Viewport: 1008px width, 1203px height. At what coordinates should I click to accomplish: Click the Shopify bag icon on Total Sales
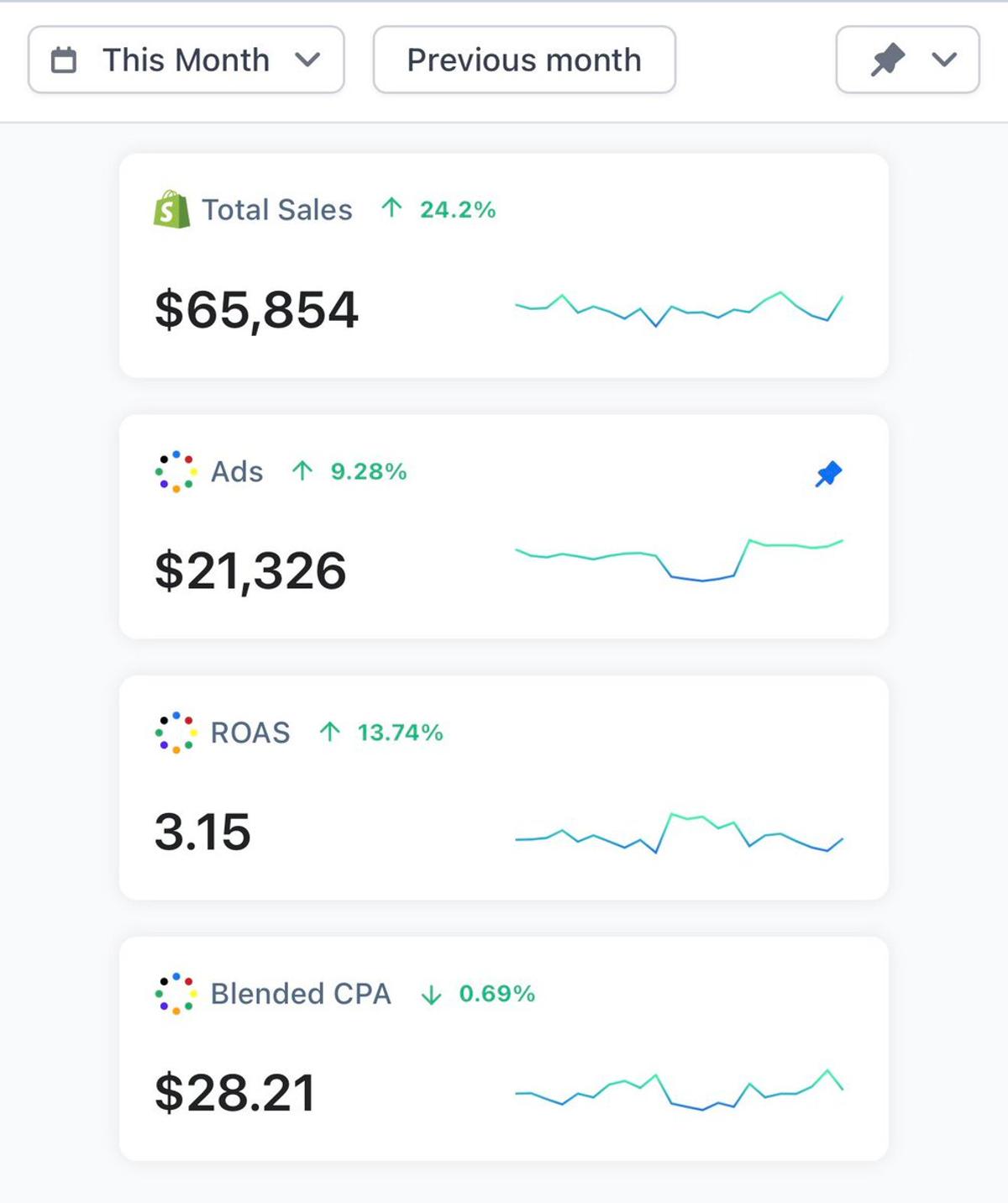(171, 209)
